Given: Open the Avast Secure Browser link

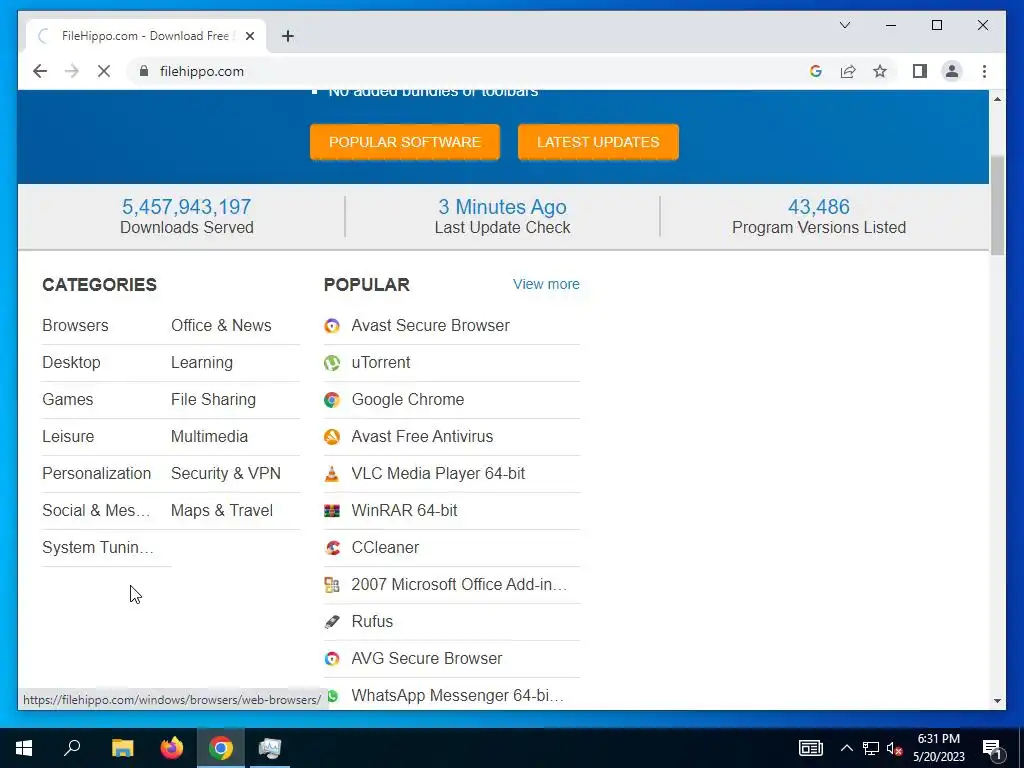Looking at the screenshot, I should point(430,325).
